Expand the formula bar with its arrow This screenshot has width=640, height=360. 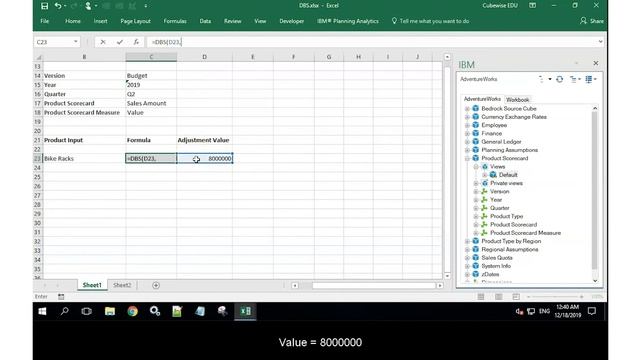[600, 42]
